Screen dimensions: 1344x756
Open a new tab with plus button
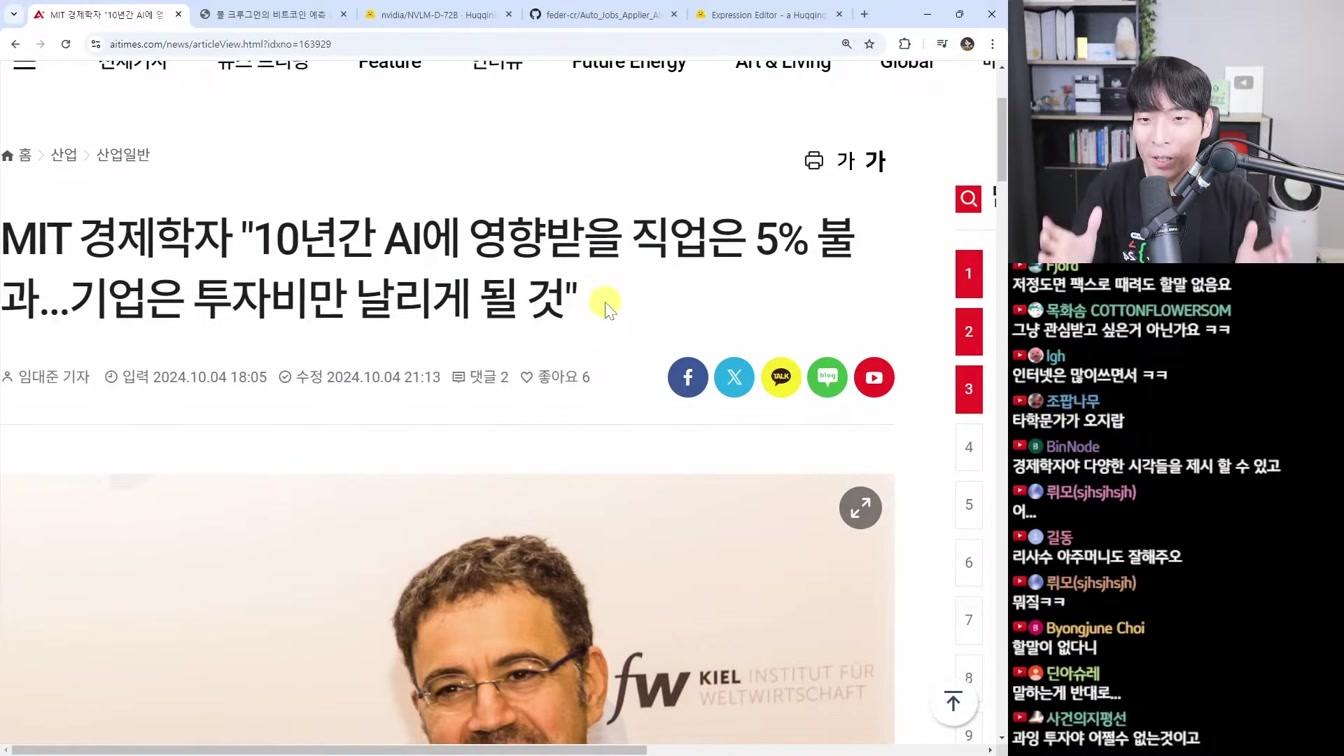tap(864, 15)
